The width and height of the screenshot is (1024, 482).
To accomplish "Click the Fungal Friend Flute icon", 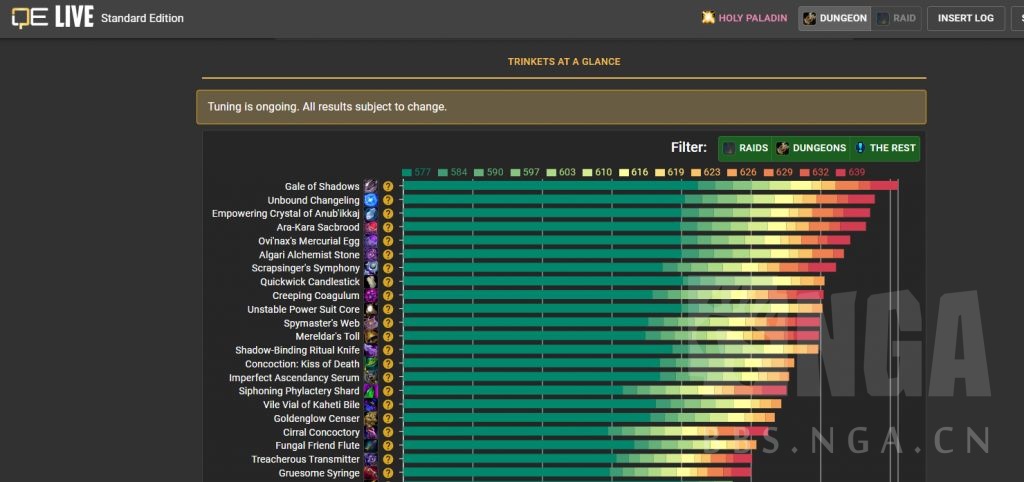I will [370, 446].
